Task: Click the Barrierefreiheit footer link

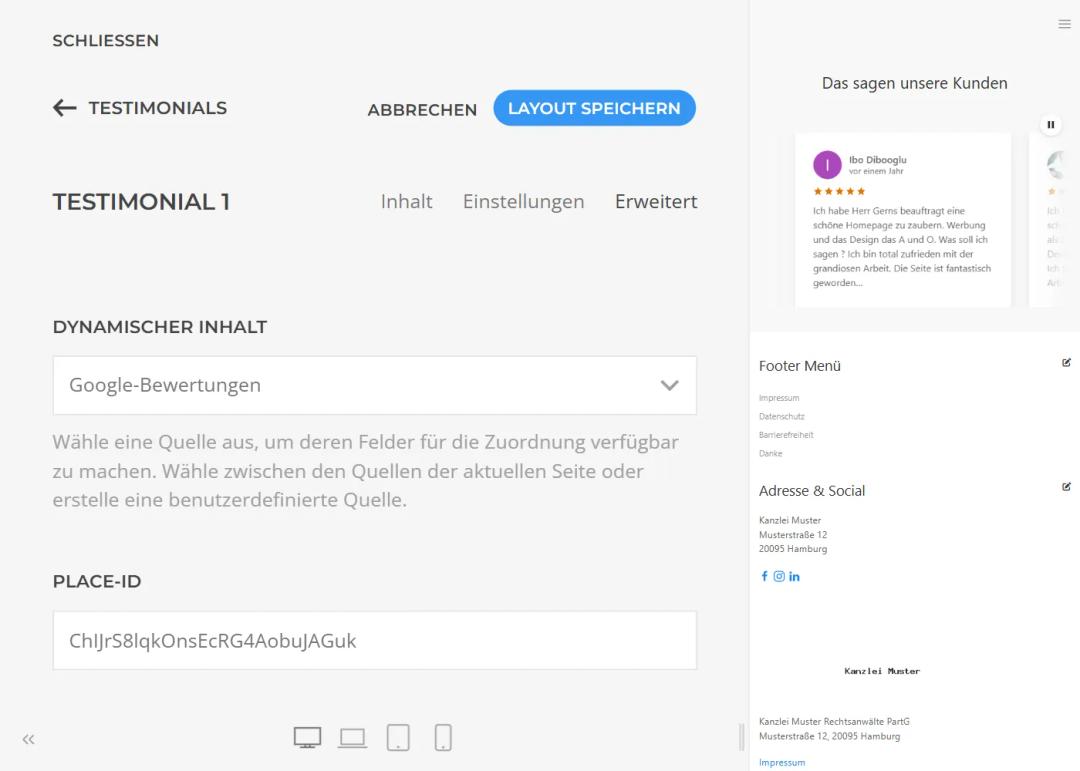Action: 786,435
